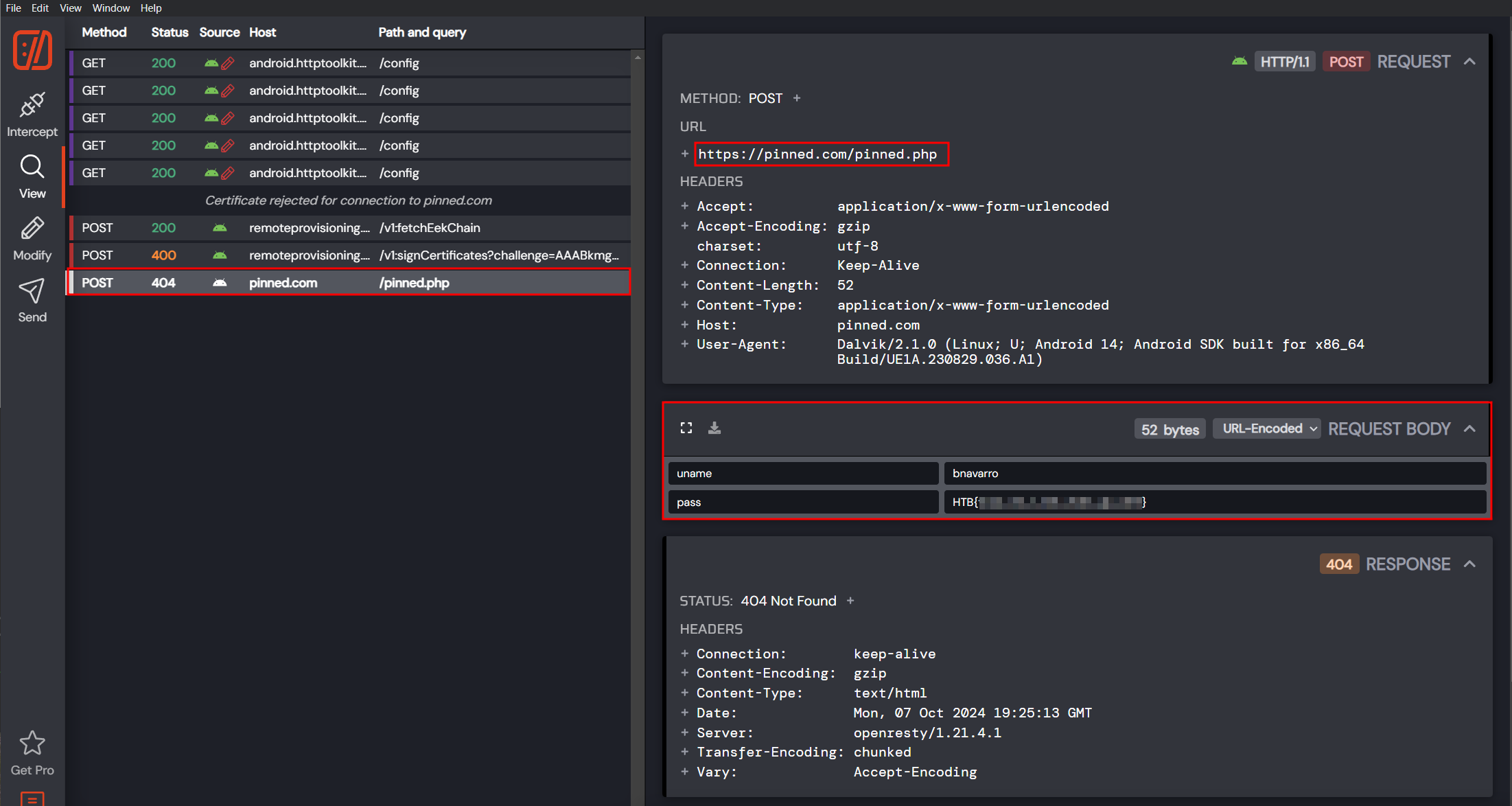Click the Get Pro star icon
This screenshot has width=1512, height=806.
click(x=32, y=743)
